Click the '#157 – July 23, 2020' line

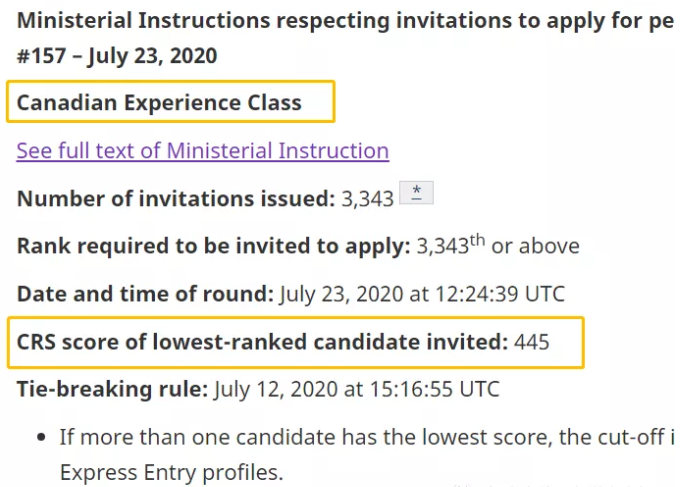(117, 55)
